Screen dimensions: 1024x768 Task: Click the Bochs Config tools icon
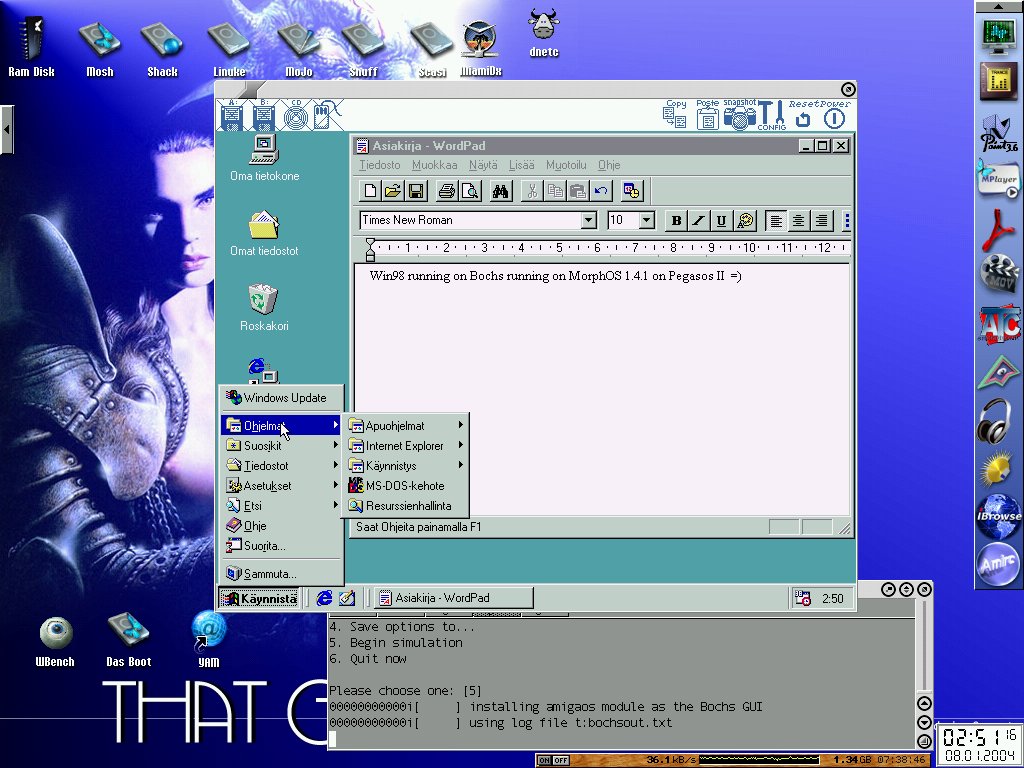coord(771,116)
